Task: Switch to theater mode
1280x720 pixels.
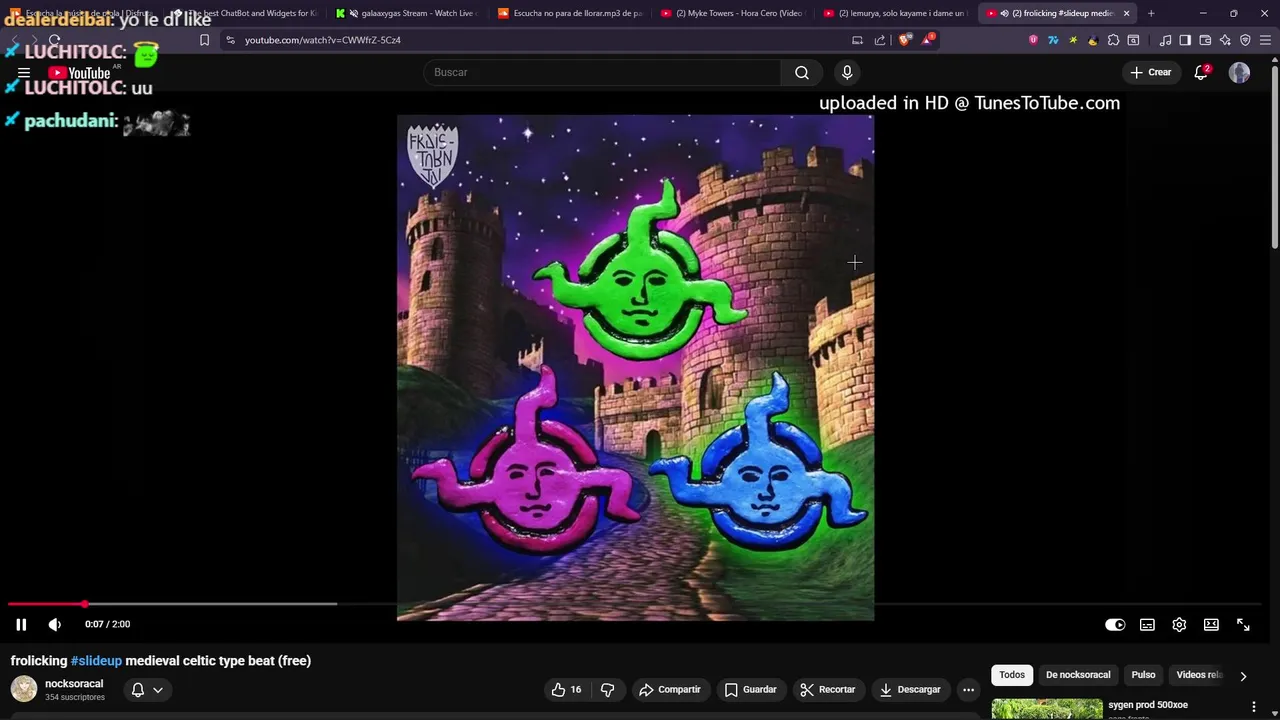Action: [1211, 624]
